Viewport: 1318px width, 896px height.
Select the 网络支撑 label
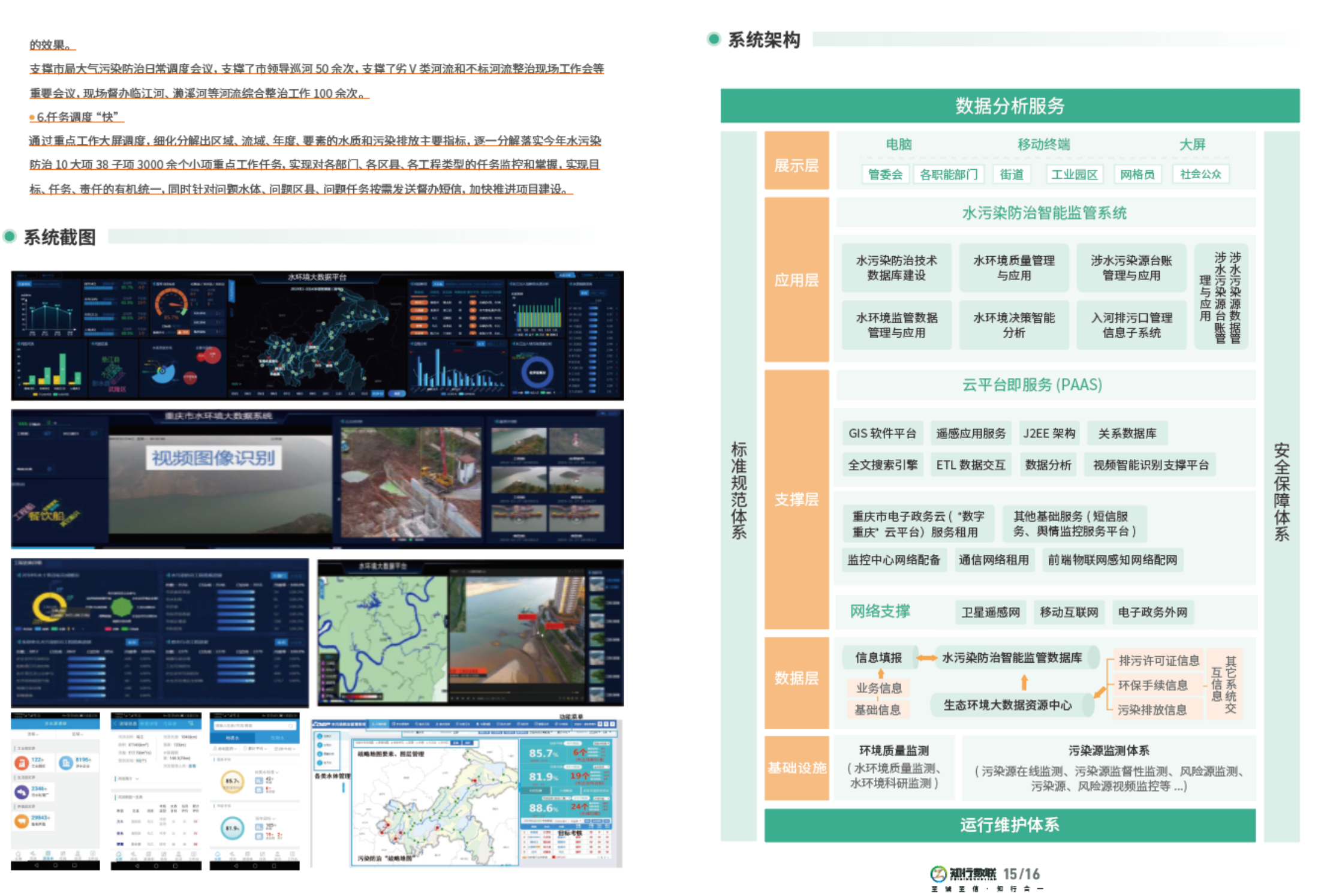pos(880,611)
